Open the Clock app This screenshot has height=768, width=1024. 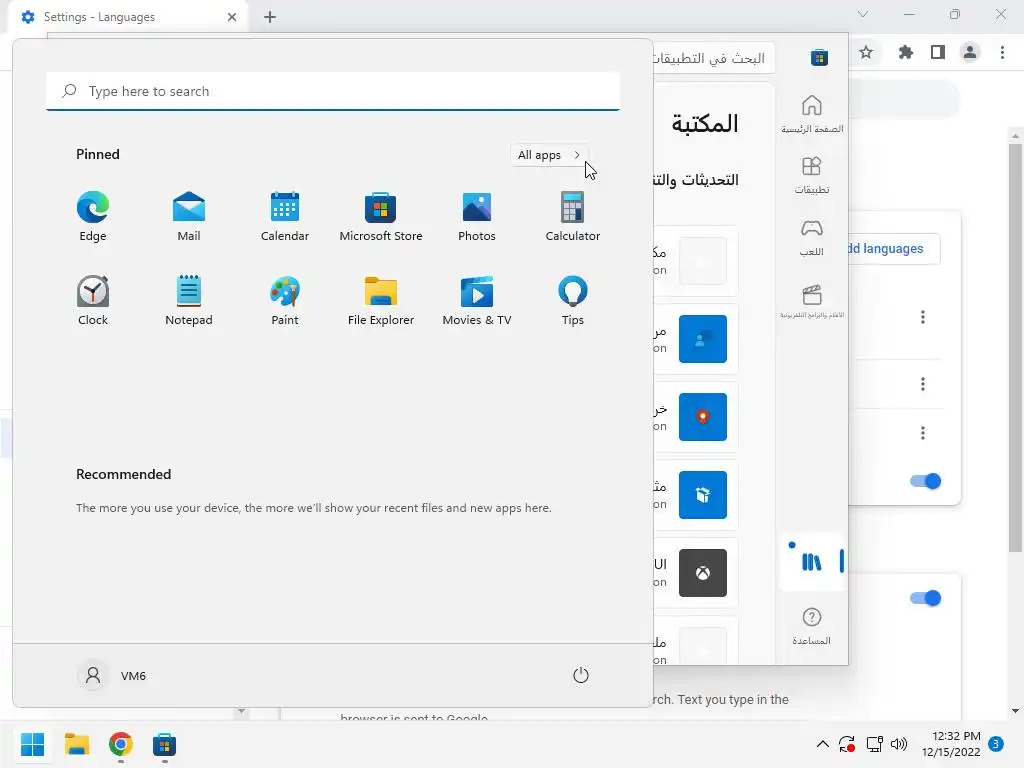[93, 300]
